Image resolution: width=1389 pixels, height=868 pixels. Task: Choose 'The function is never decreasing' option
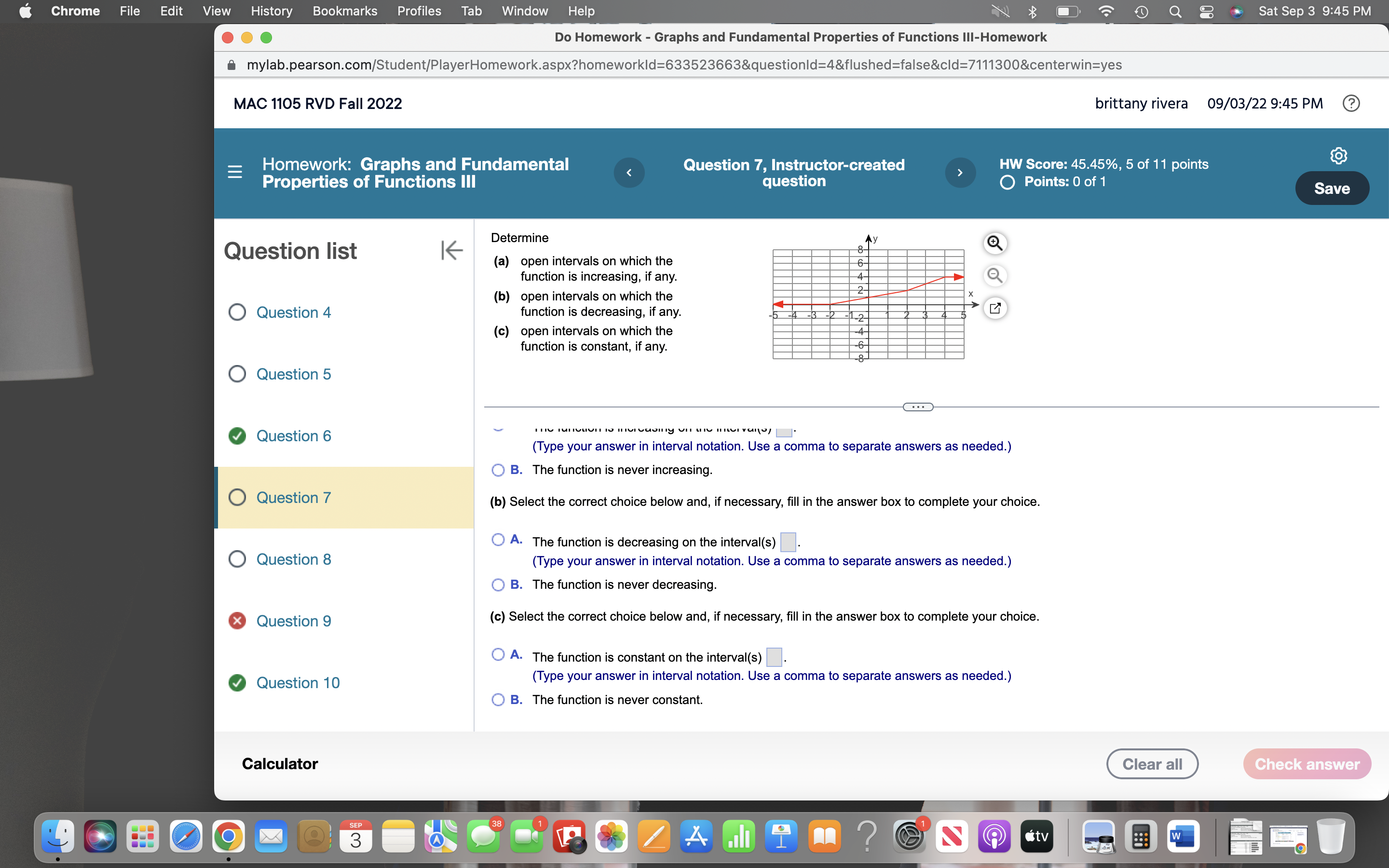pyautogui.click(x=498, y=585)
